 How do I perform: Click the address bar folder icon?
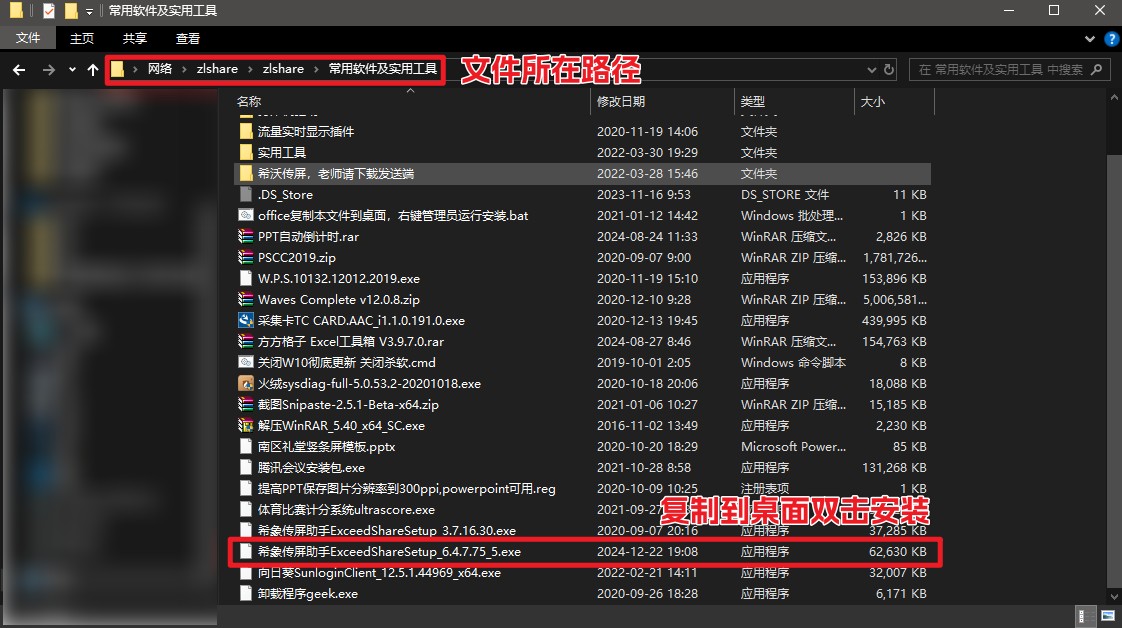coord(117,69)
